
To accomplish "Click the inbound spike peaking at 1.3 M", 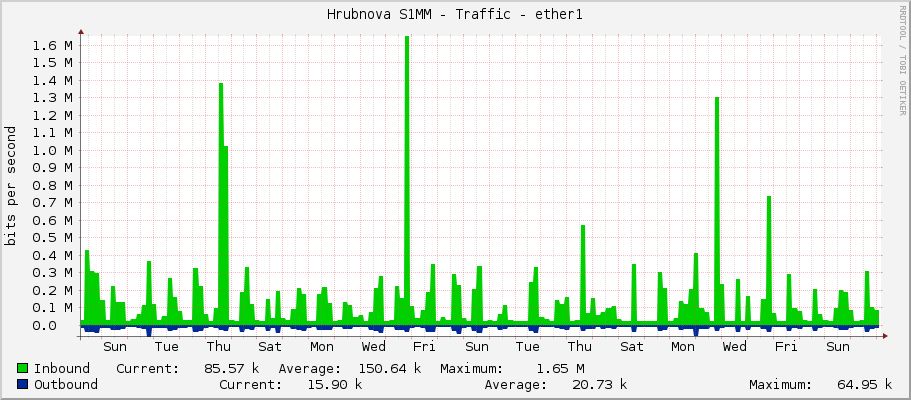I will click(717, 209).
